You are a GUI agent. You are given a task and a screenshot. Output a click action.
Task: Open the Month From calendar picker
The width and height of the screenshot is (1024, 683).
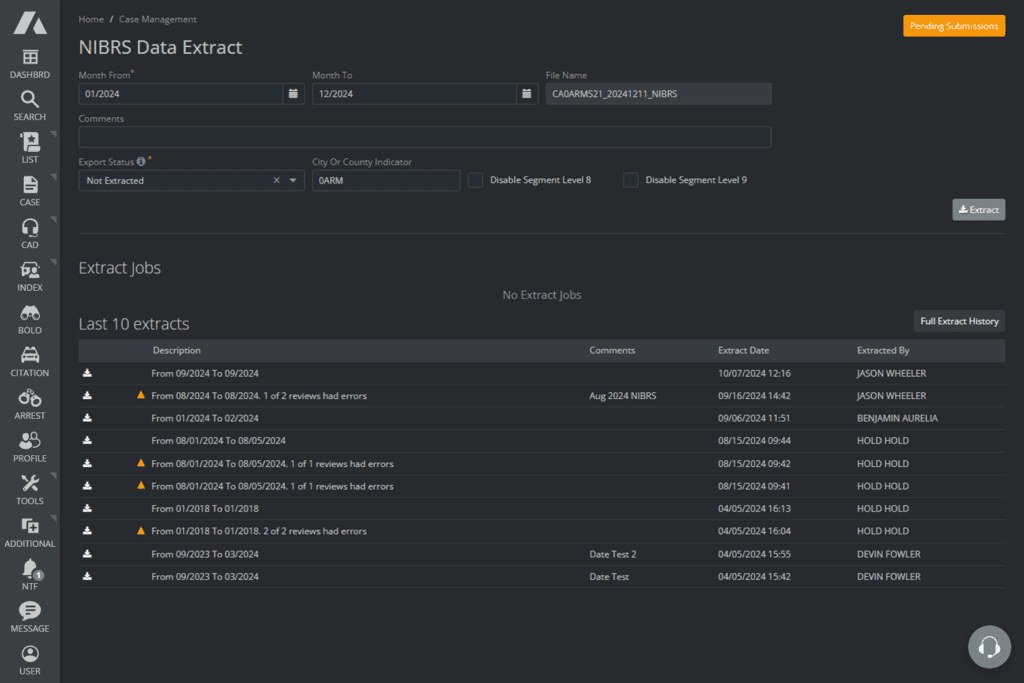click(x=292, y=93)
